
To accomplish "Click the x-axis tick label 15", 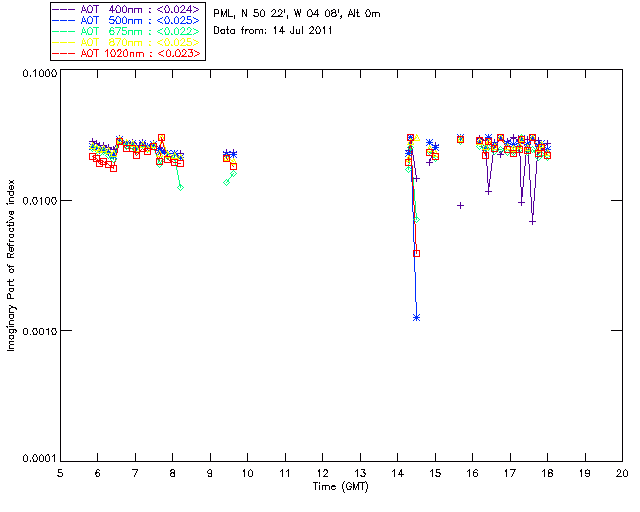I will (435, 473).
